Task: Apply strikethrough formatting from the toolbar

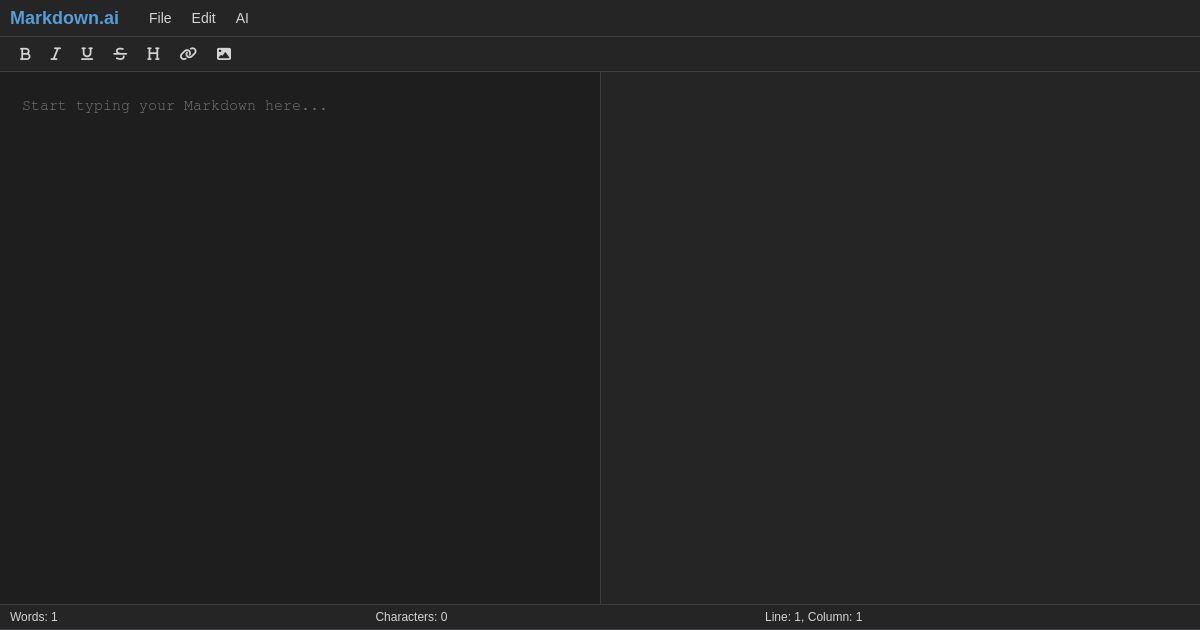Action: tap(120, 54)
